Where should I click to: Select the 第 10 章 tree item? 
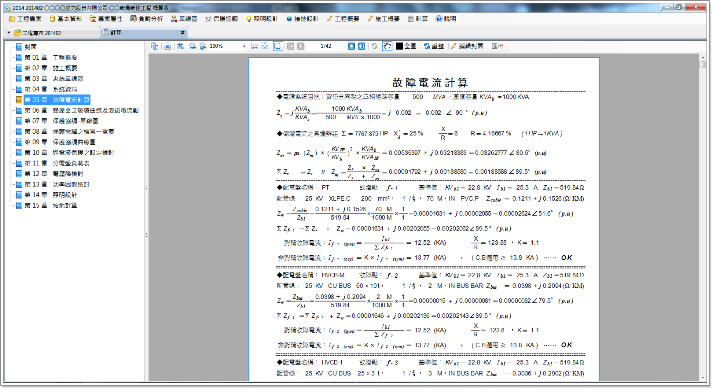click(69, 153)
